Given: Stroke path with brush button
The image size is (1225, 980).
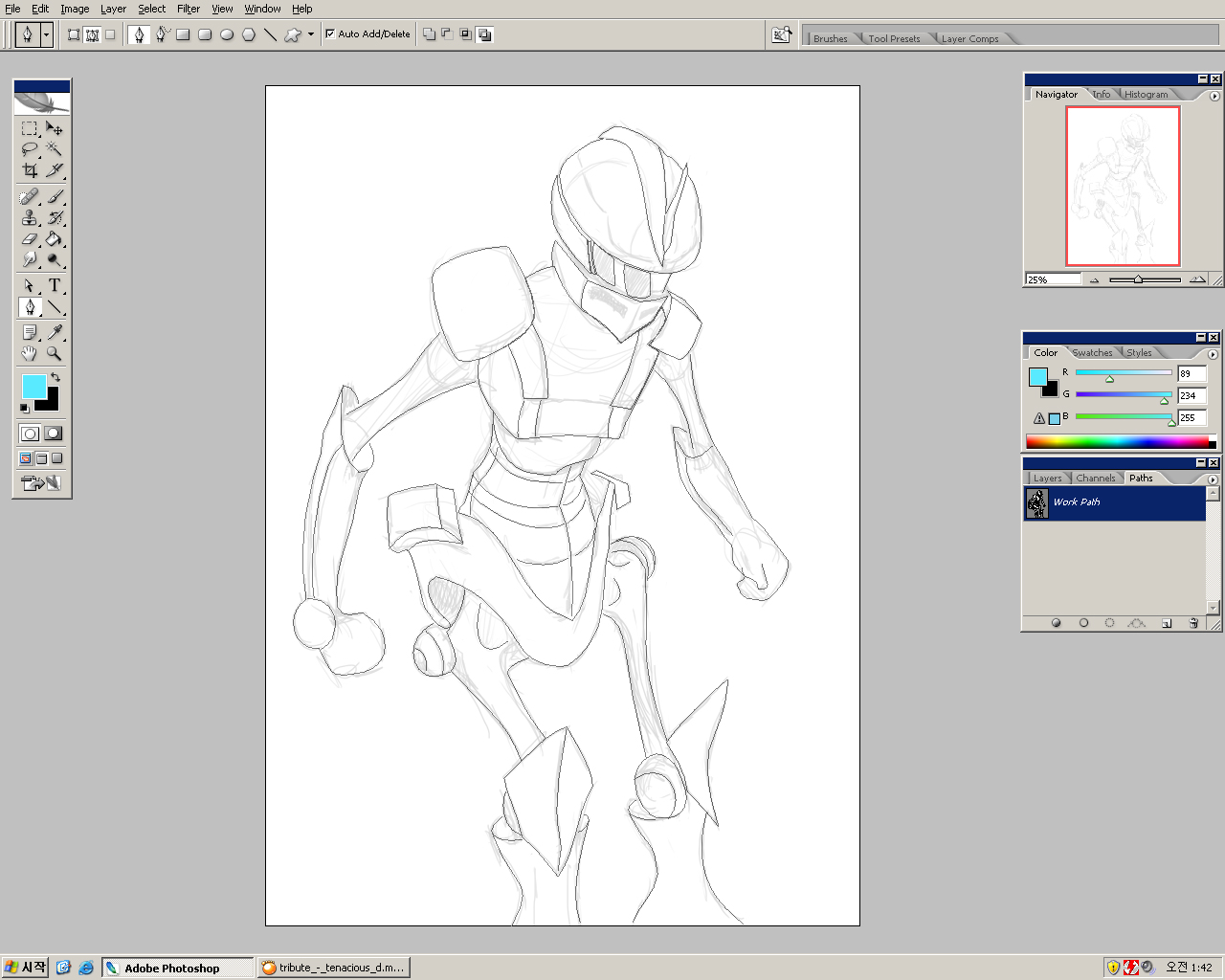Looking at the screenshot, I should pyautogui.click(x=1083, y=623).
